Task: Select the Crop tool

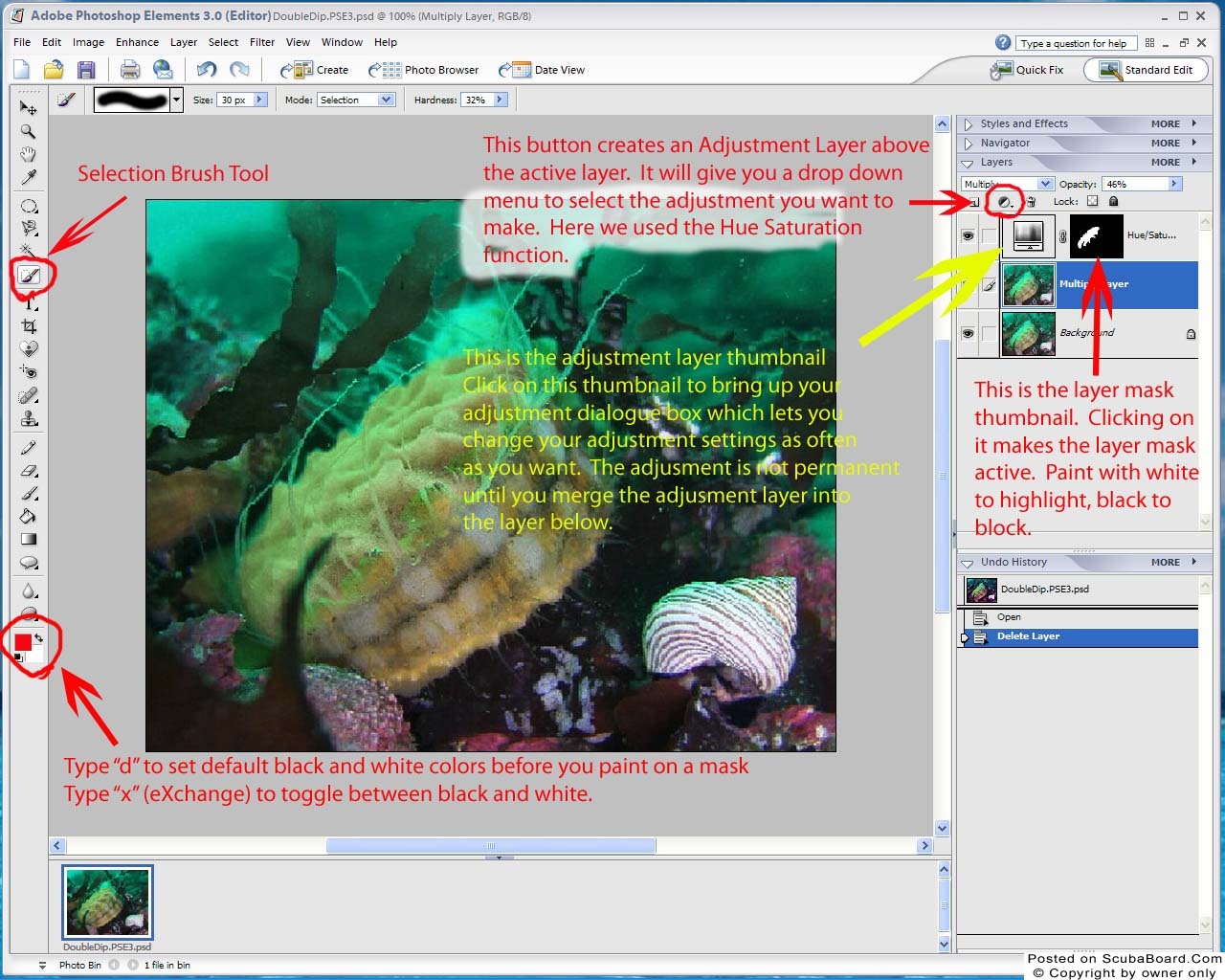Action: click(29, 325)
